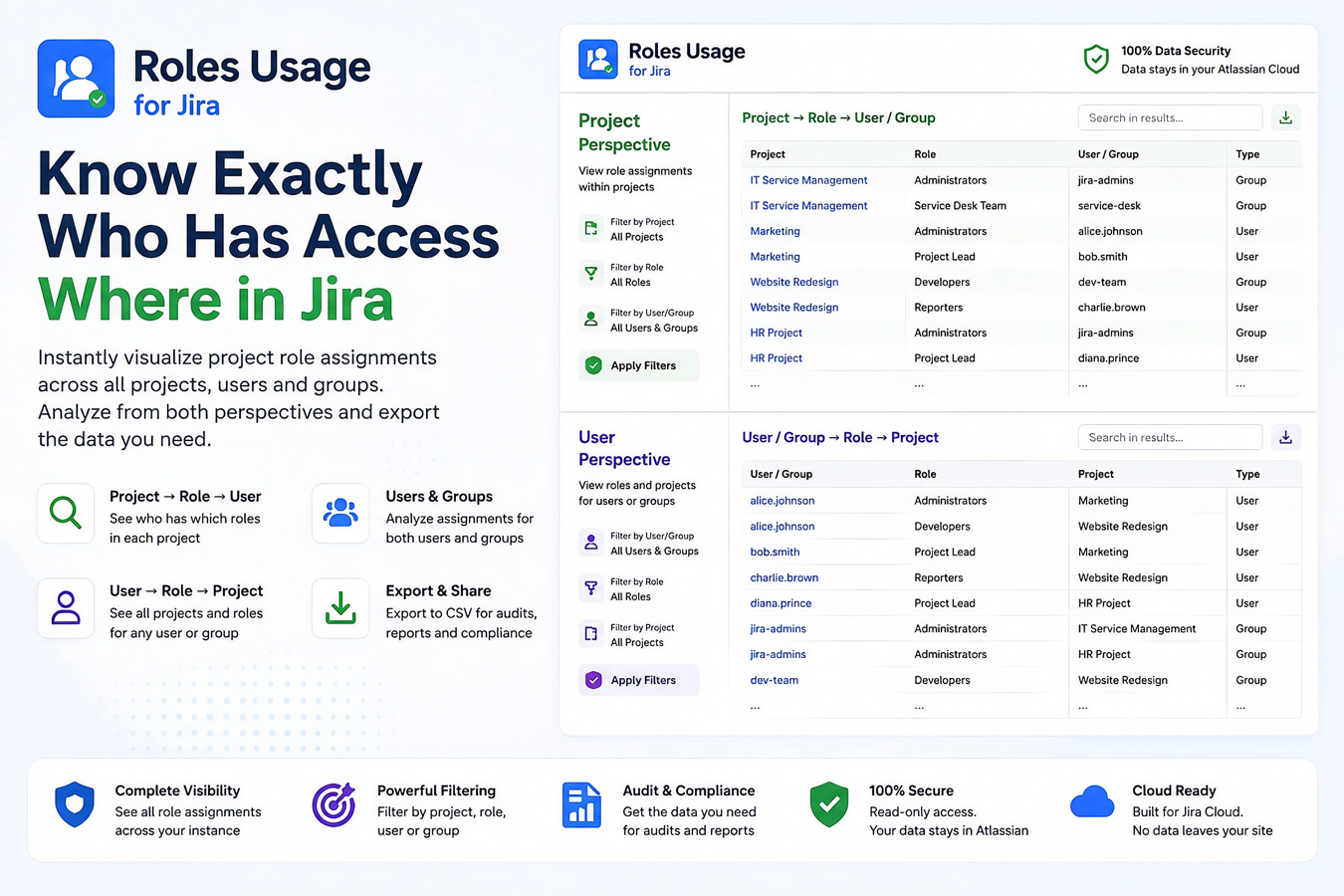Open dev-team group link in User table

[x=774, y=680]
